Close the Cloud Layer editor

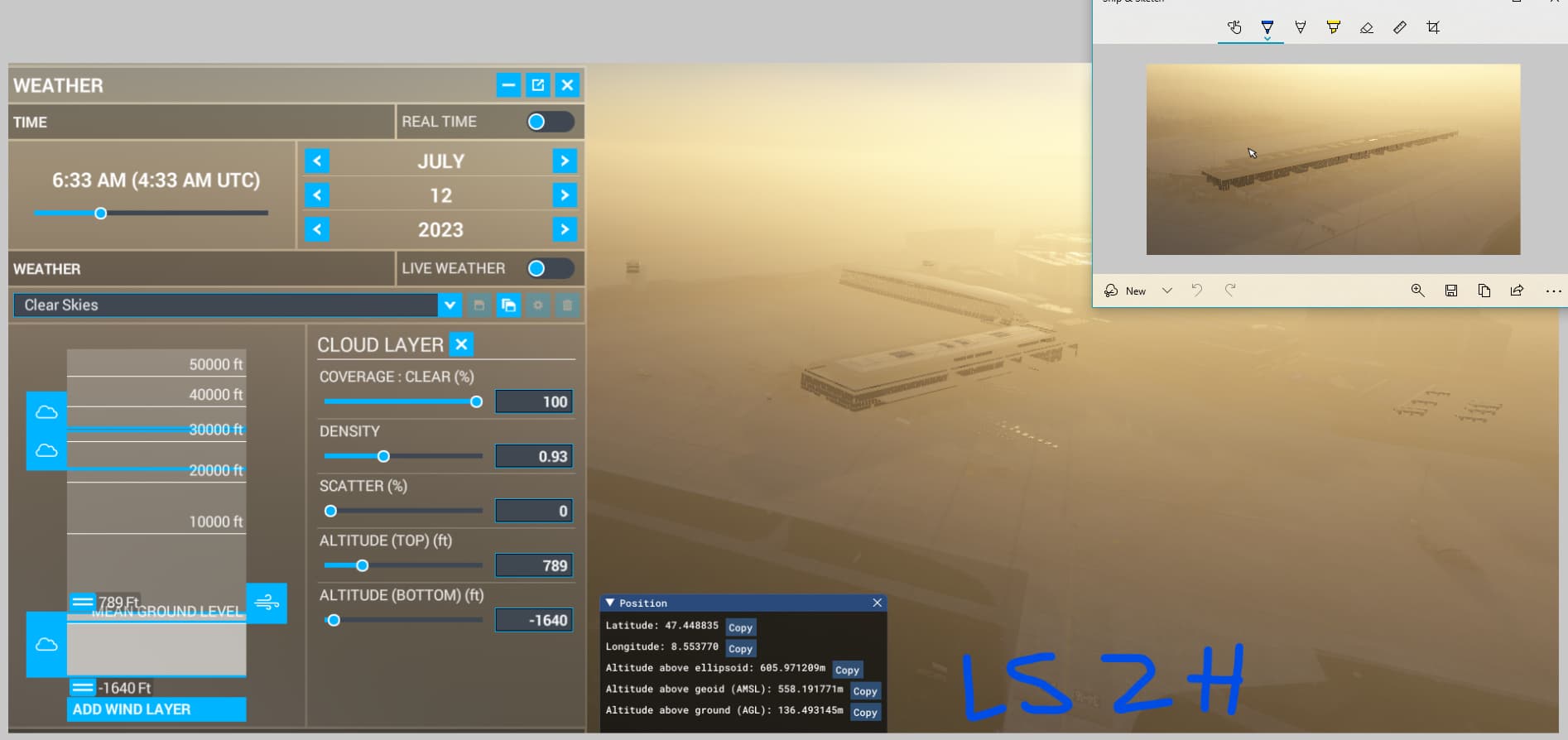[462, 344]
